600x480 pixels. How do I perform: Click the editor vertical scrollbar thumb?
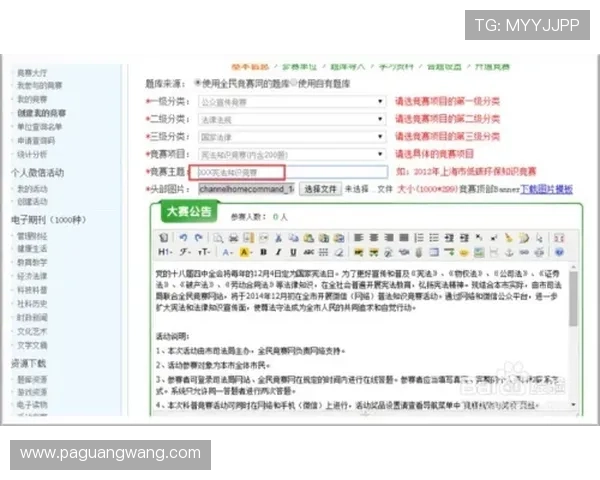[573, 299]
